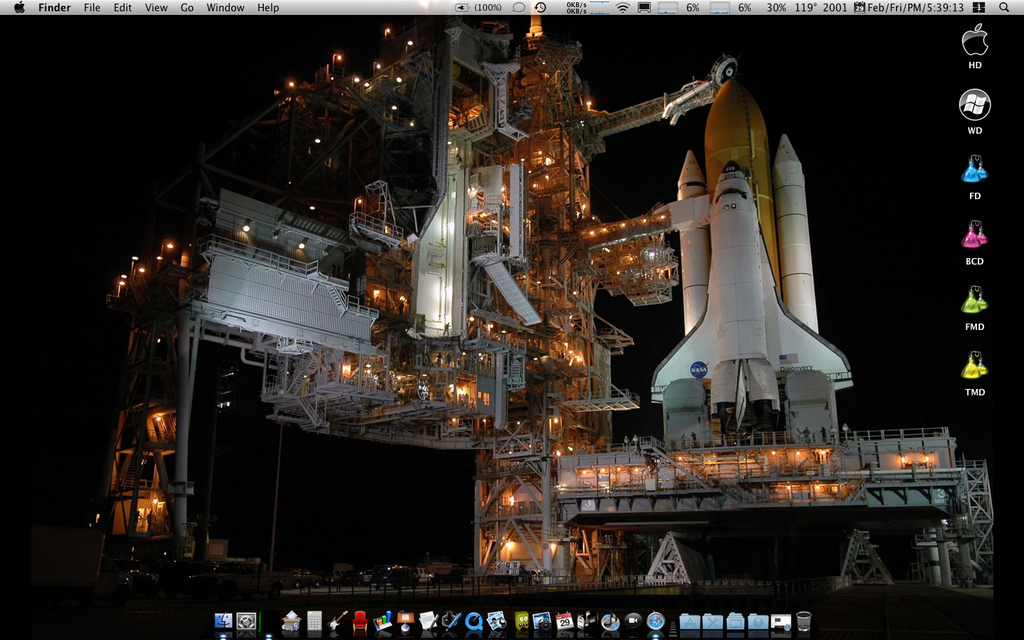The height and width of the screenshot is (640, 1024).
Task: Open GarageBand guitar icon in Dock
Action: point(338,621)
